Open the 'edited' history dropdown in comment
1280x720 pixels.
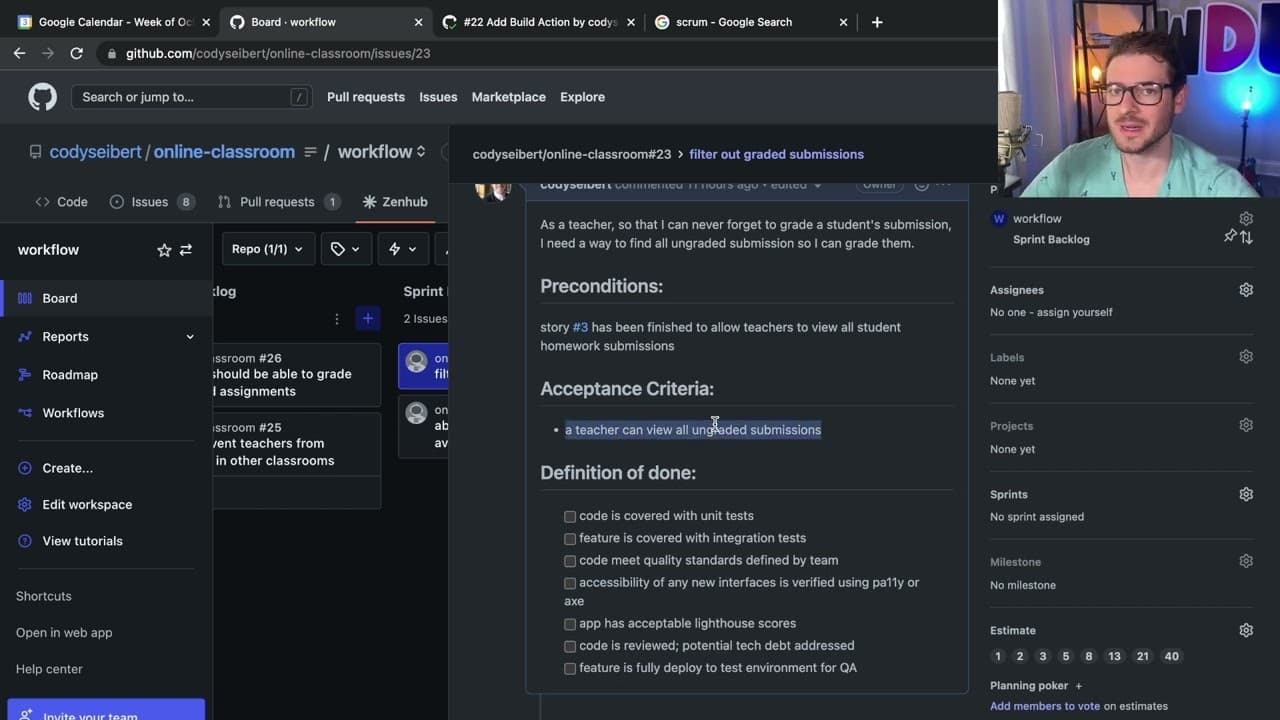click(796, 185)
